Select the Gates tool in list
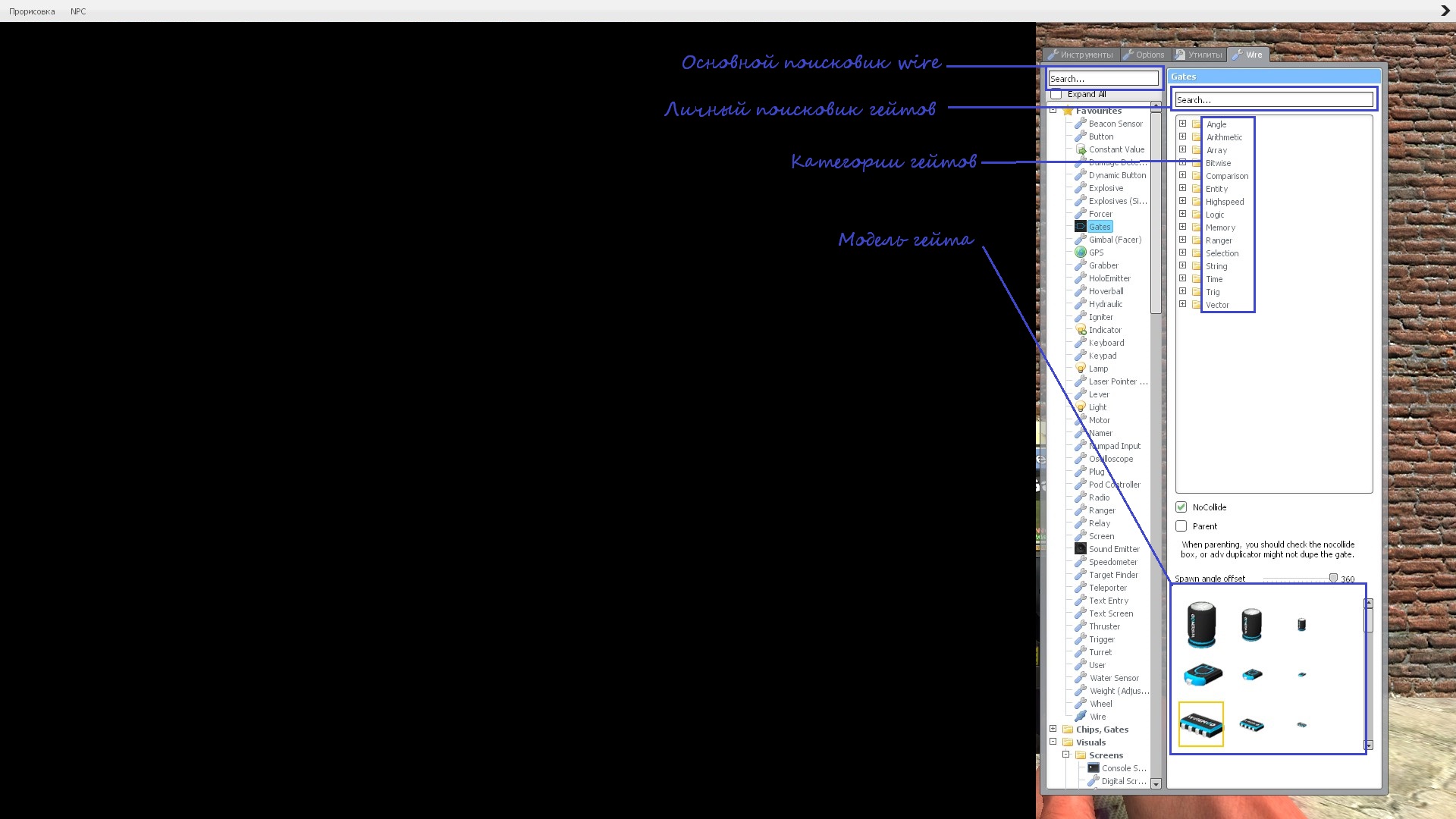1456x819 pixels. click(x=1100, y=227)
